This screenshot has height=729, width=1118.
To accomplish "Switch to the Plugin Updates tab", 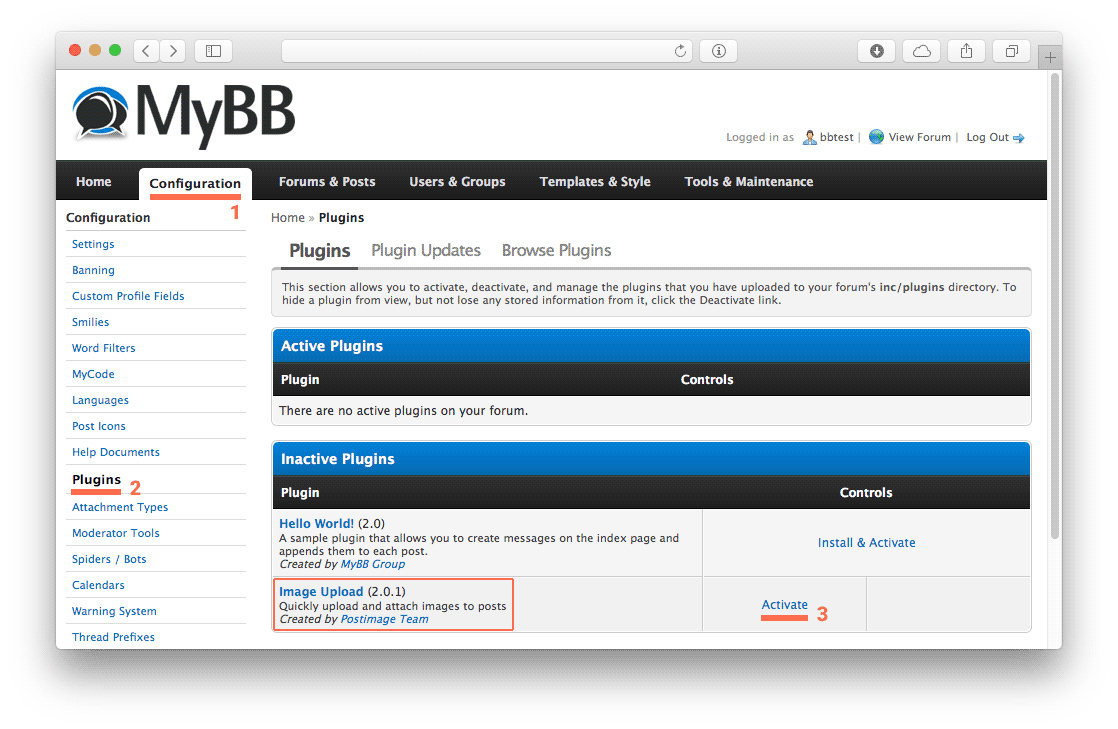I will (x=425, y=250).
